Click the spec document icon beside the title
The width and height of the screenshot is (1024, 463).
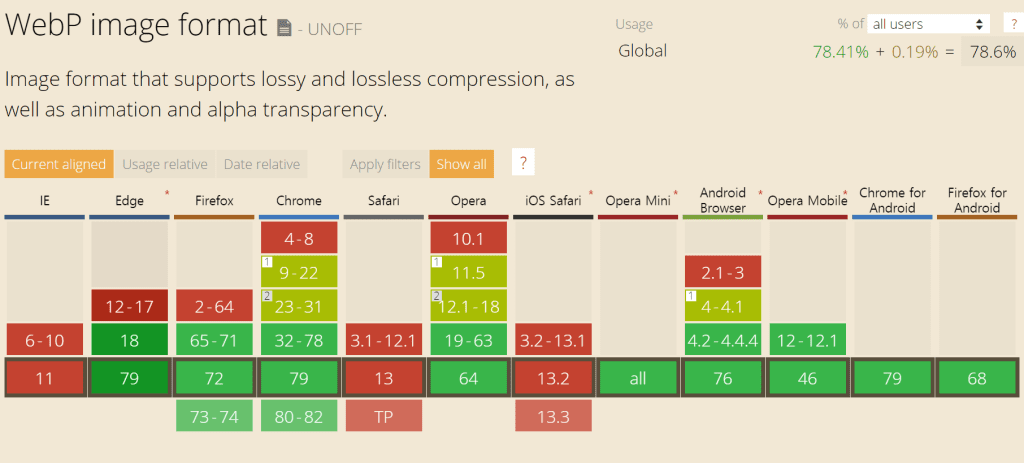pyautogui.click(x=285, y=28)
